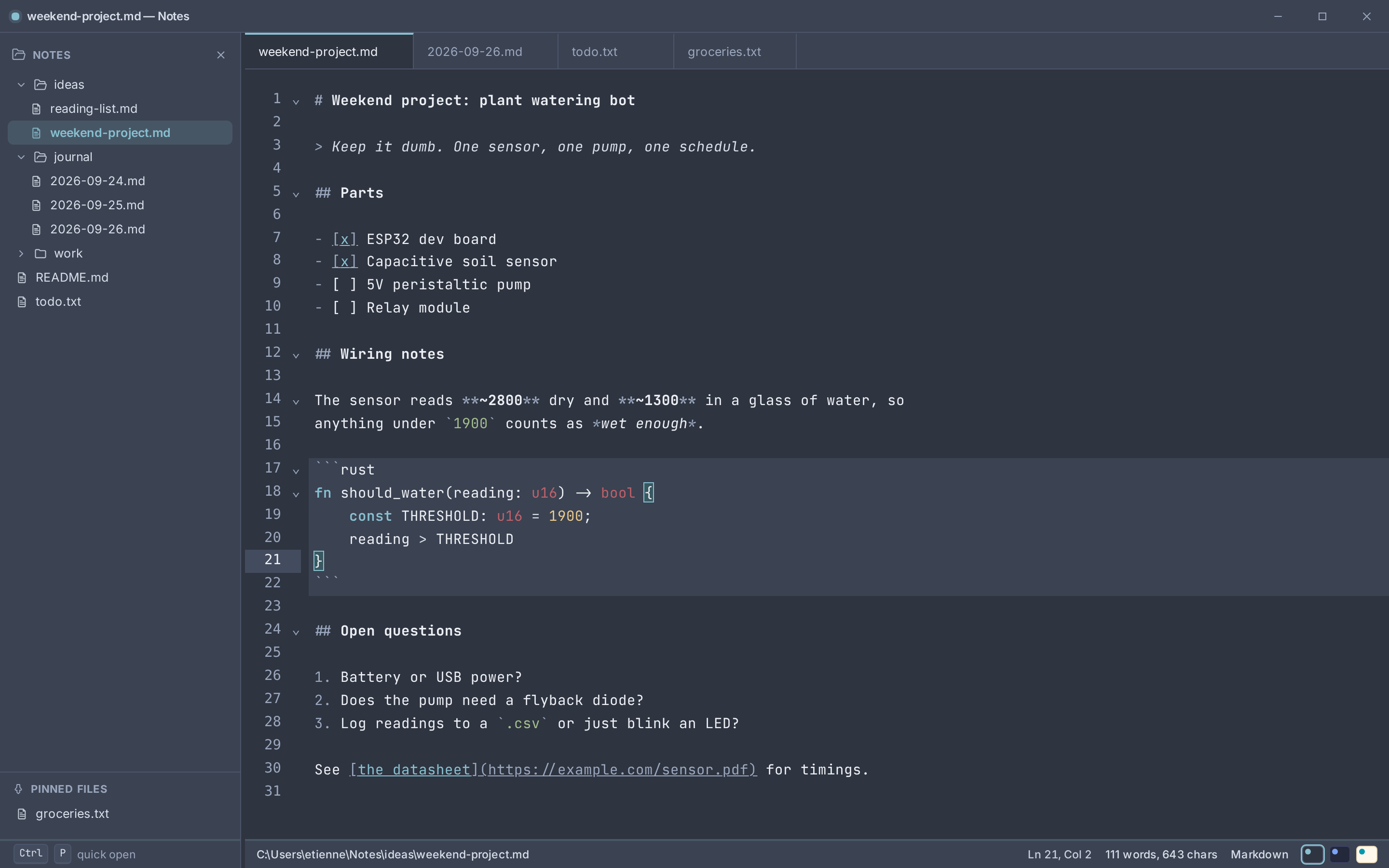The width and height of the screenshot is (1389, 868).
Task: Click the reading-list.md file icon
Action: (36, 109)
